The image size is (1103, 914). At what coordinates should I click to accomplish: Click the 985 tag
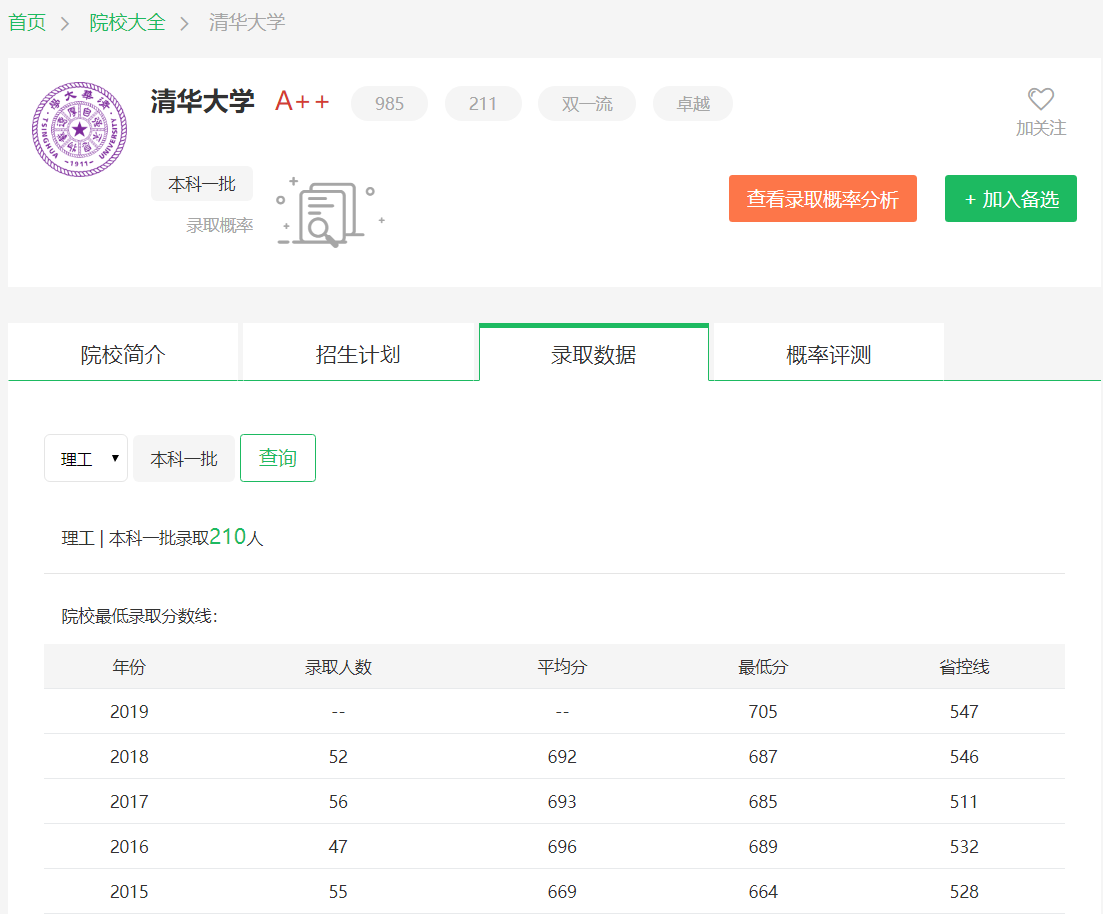[389, 103]
